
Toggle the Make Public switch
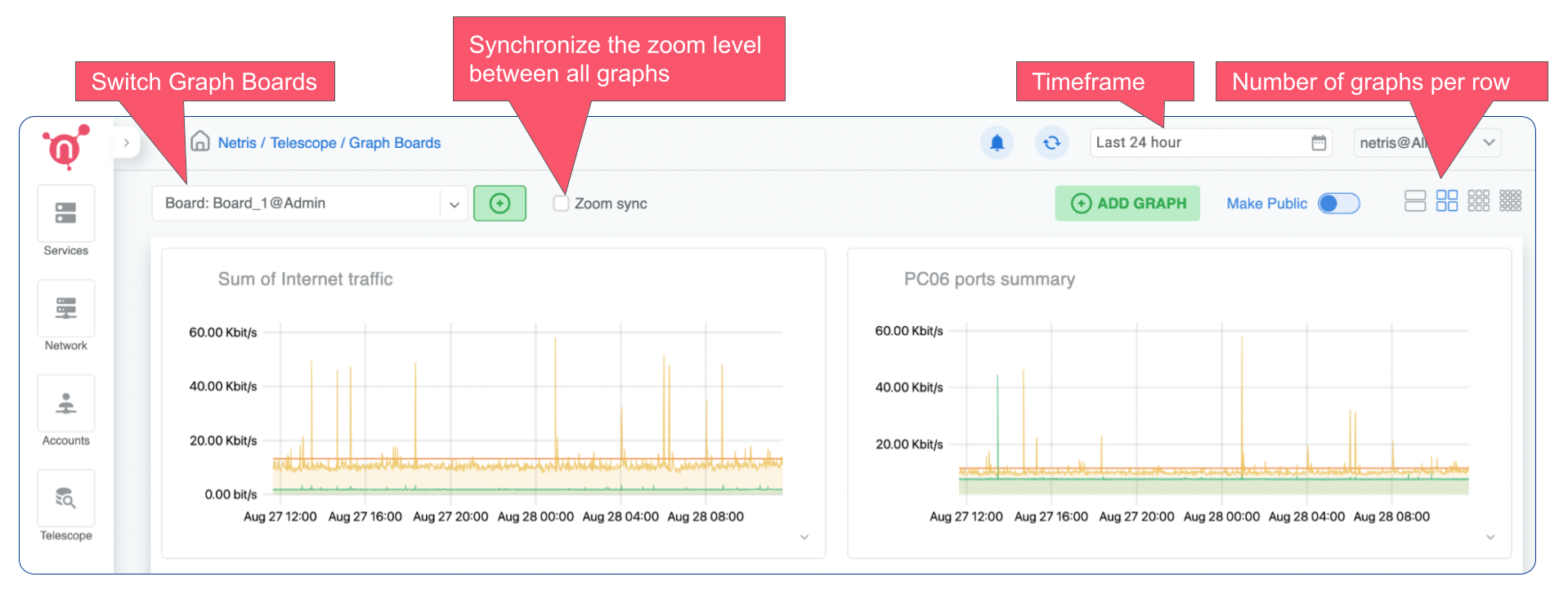1338,203
